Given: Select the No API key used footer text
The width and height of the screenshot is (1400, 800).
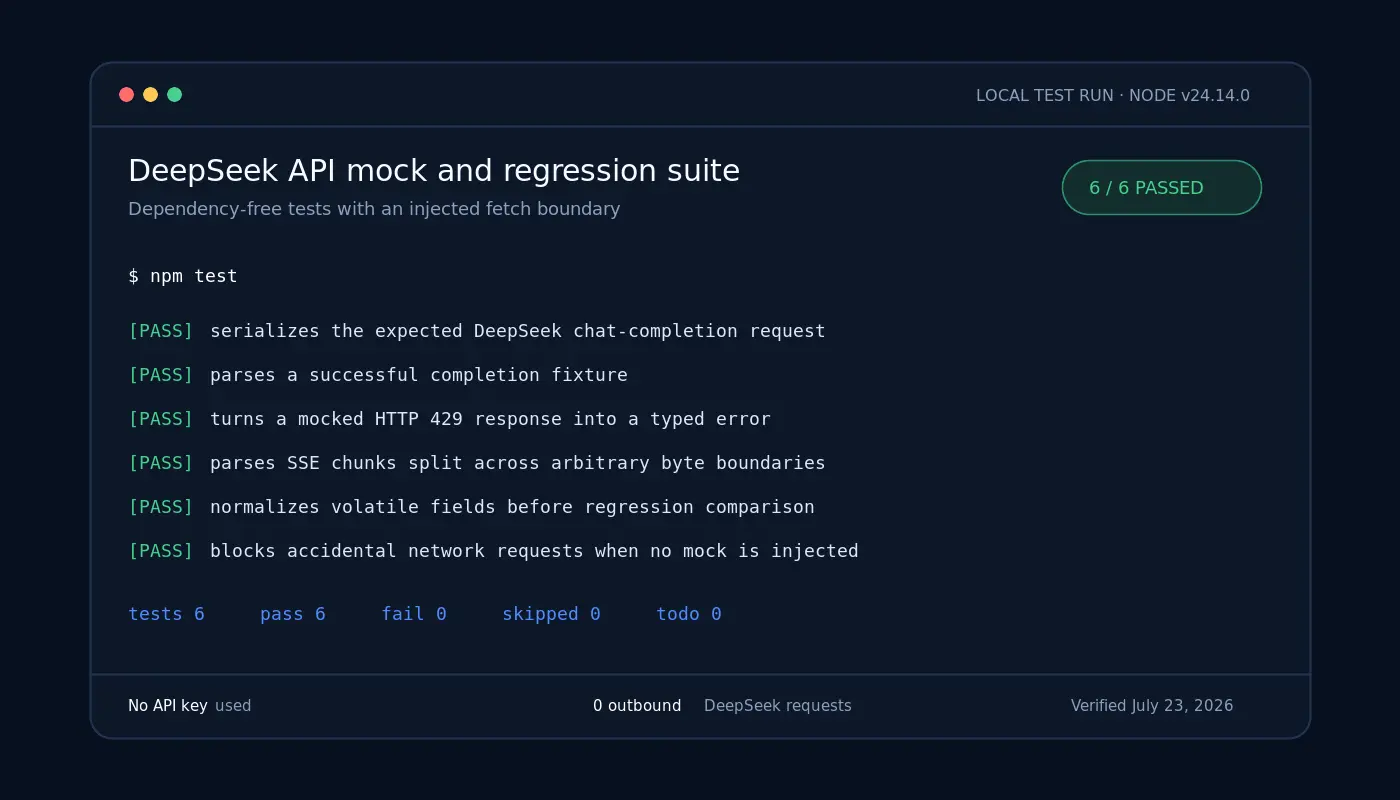Looking at the screenshot, I should [x=190, y=706].
